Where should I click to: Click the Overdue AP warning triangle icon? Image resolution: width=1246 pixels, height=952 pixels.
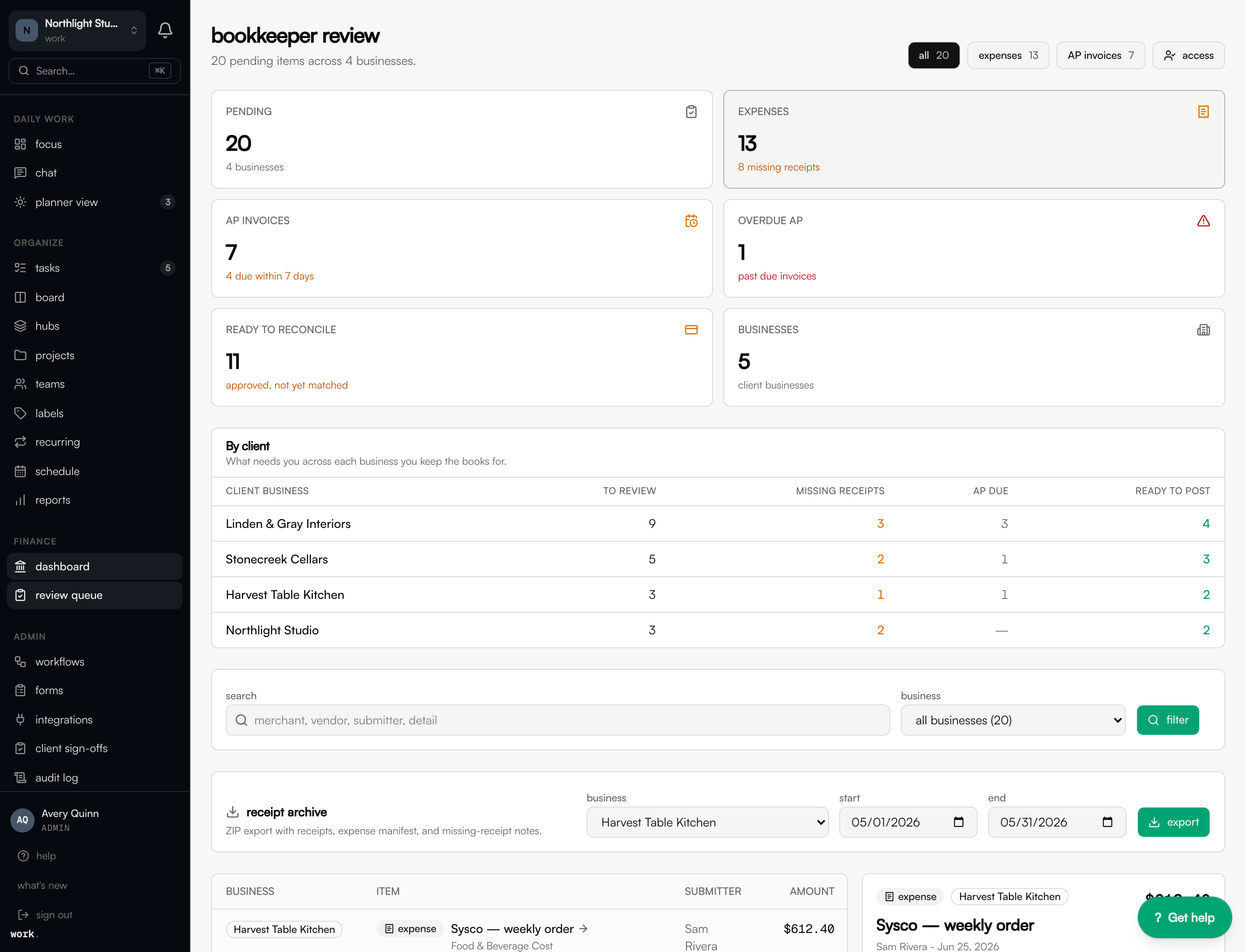[1204, 221]
